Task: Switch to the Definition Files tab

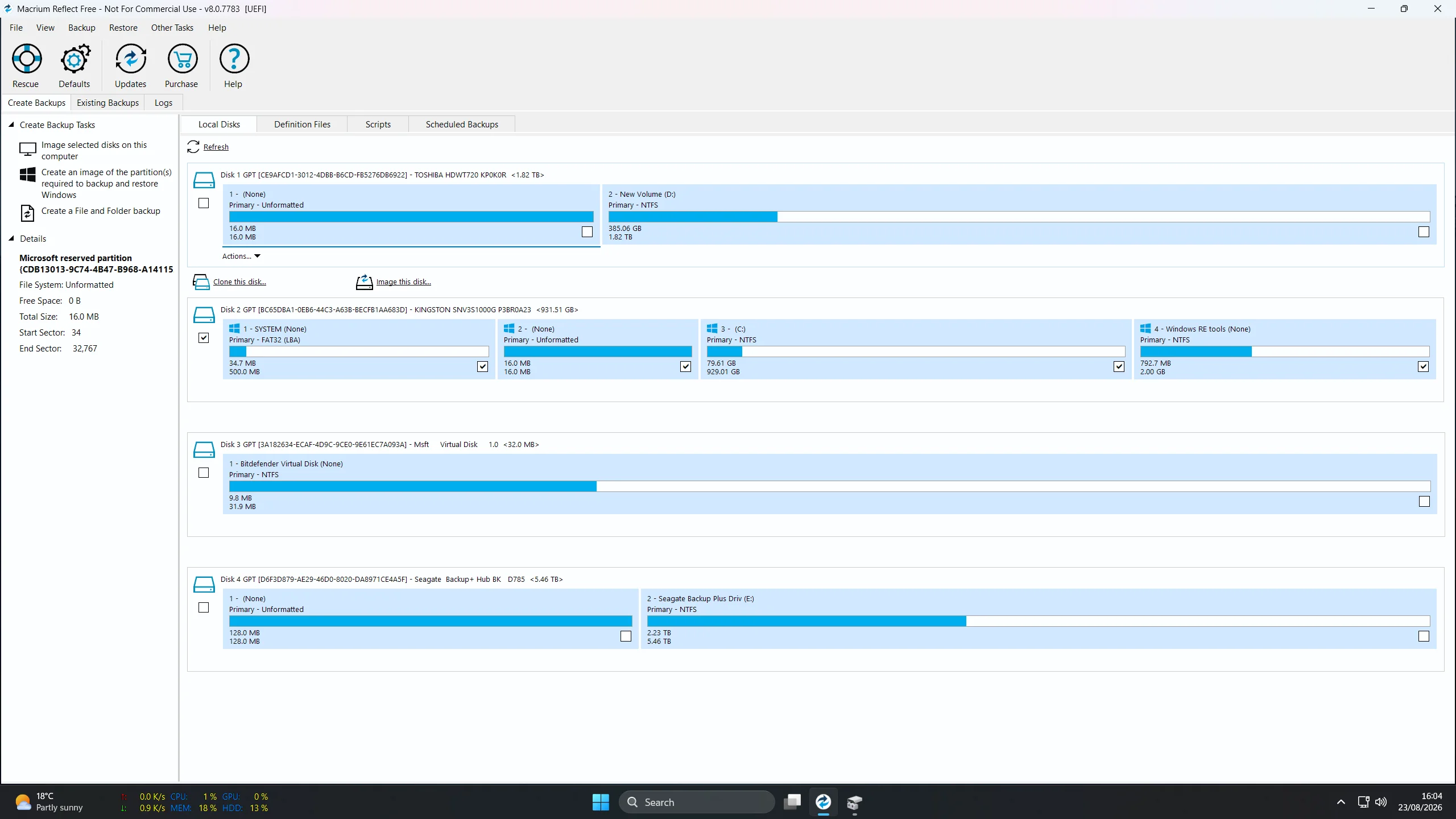Action: (x=302, y=124)
